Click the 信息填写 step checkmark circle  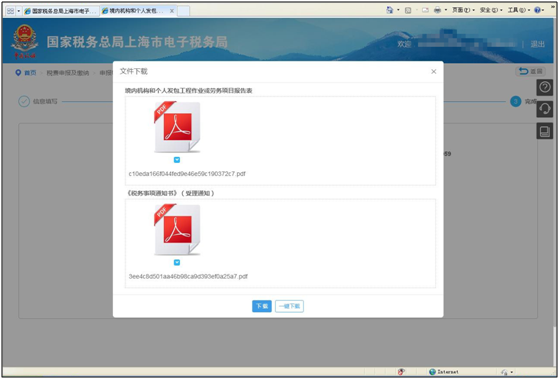tap(24, 101)
